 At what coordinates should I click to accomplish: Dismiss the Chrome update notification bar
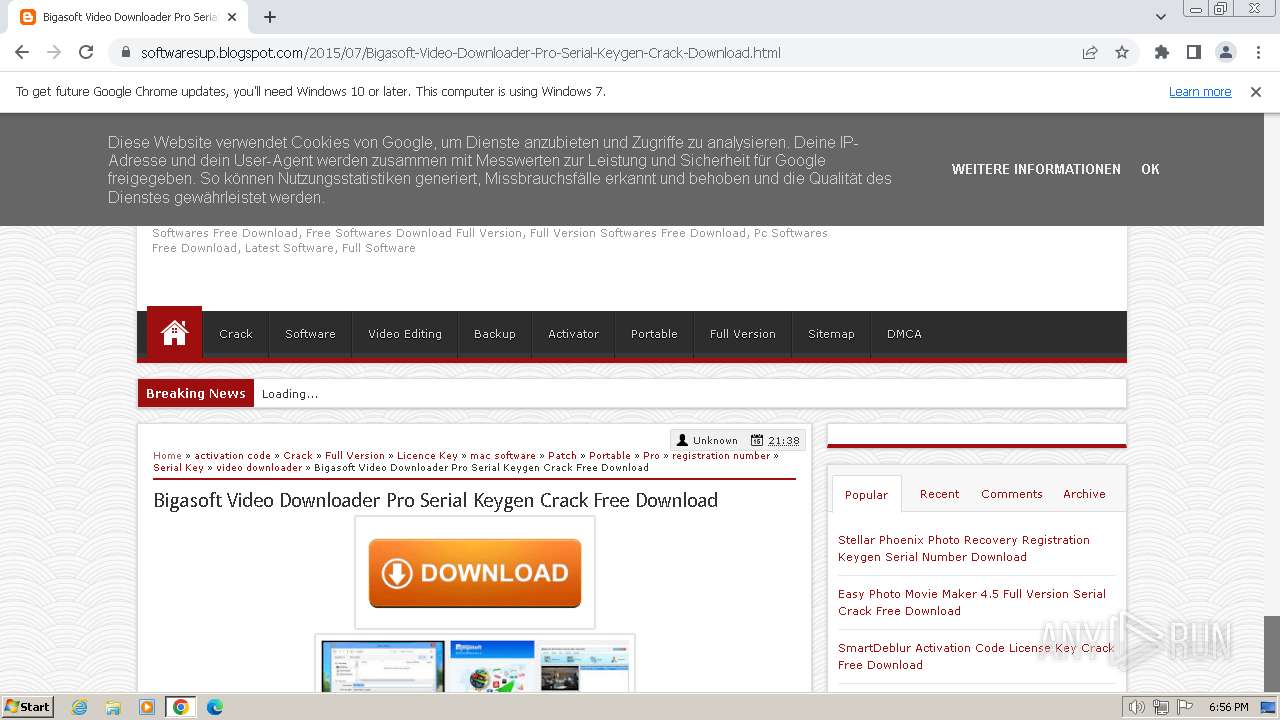click(x=1256, y=91)
